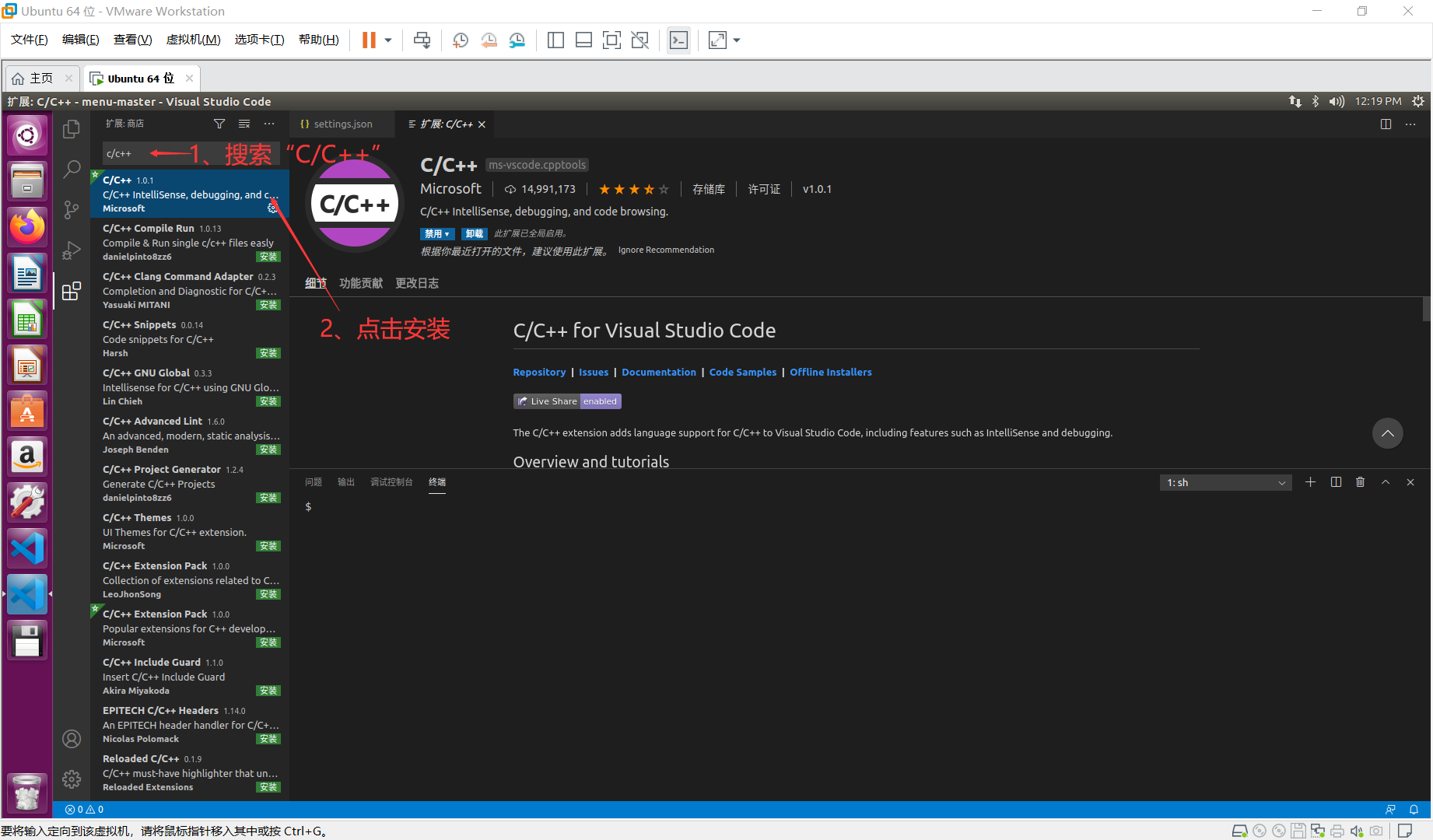Click the scroll-to-top round button
The width and height of the screenshot is (1433, 840).
tap(1388, 433)
